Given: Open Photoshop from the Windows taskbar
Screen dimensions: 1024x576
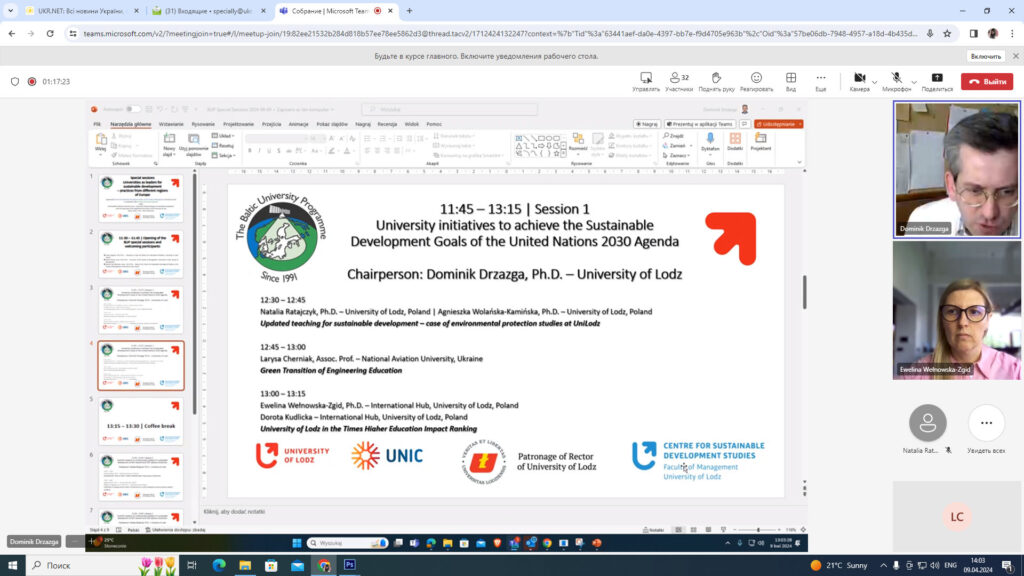Looking at the screenshot, I should 350,565.
